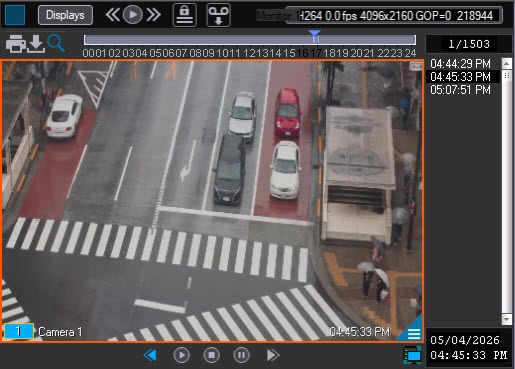515x369 pixels.
Task: Fast forward with the double right chevron
Action: click(154, 15)
